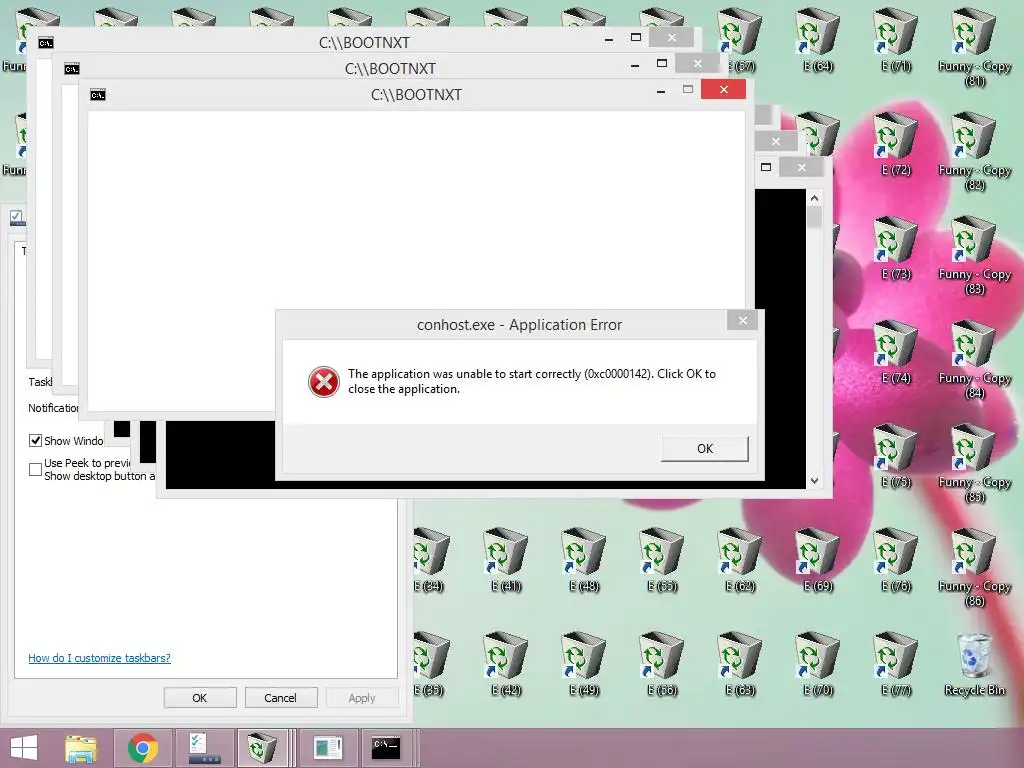
Task: Select the E (74) desktop shortcut
Action: [896, 351]
